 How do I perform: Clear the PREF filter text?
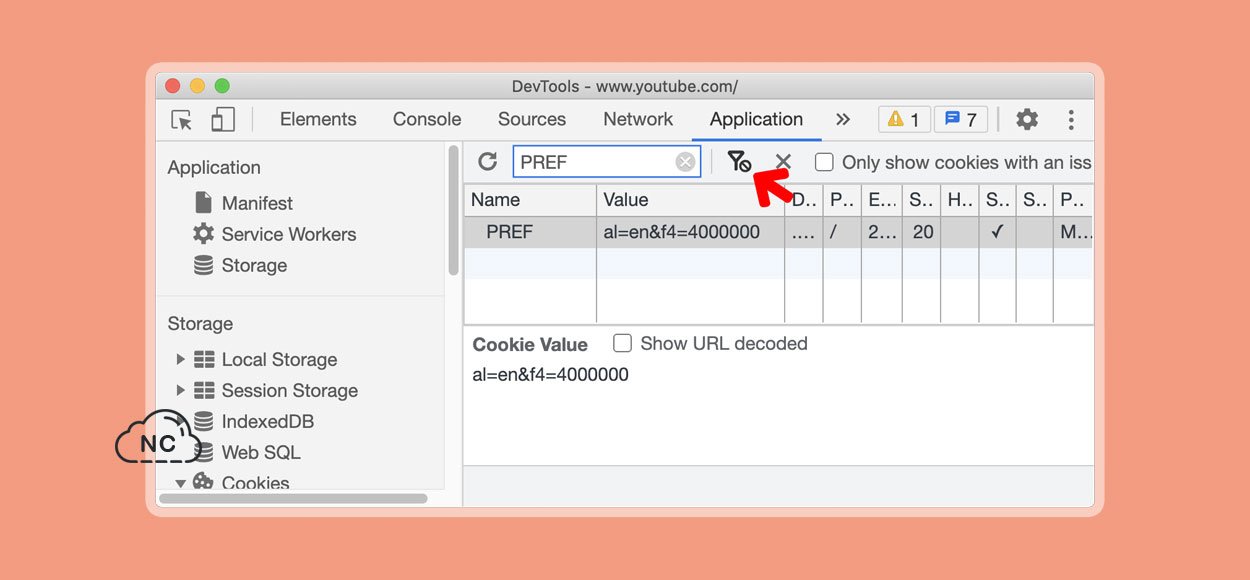[x=685, y=162]
